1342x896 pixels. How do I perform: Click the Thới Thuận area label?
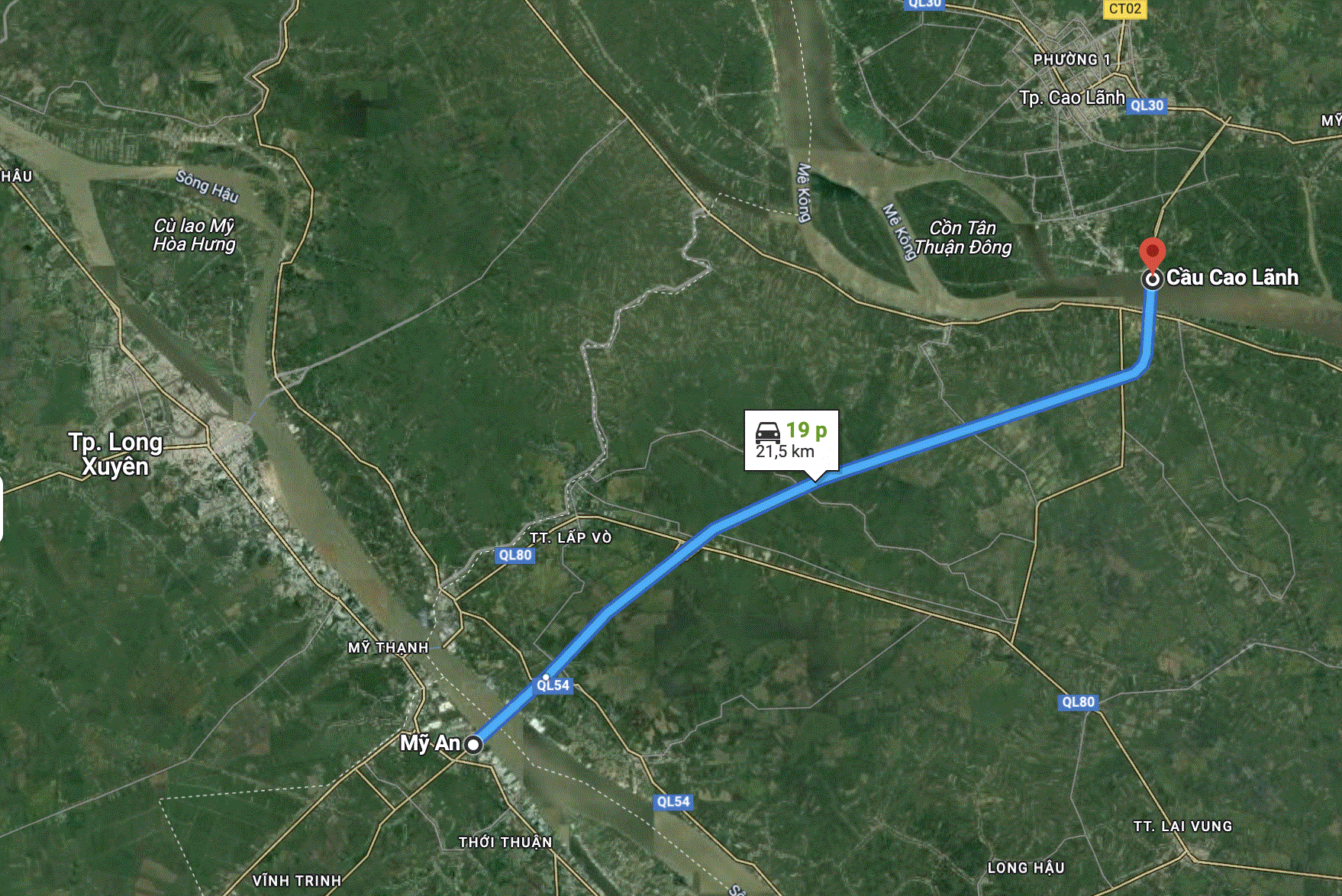coord(505,842)
